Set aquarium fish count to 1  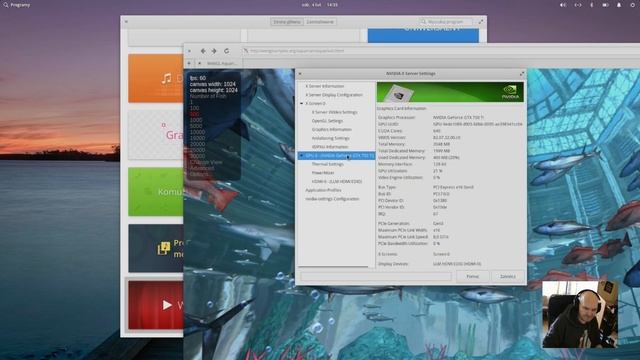click(x=191, y=102)
